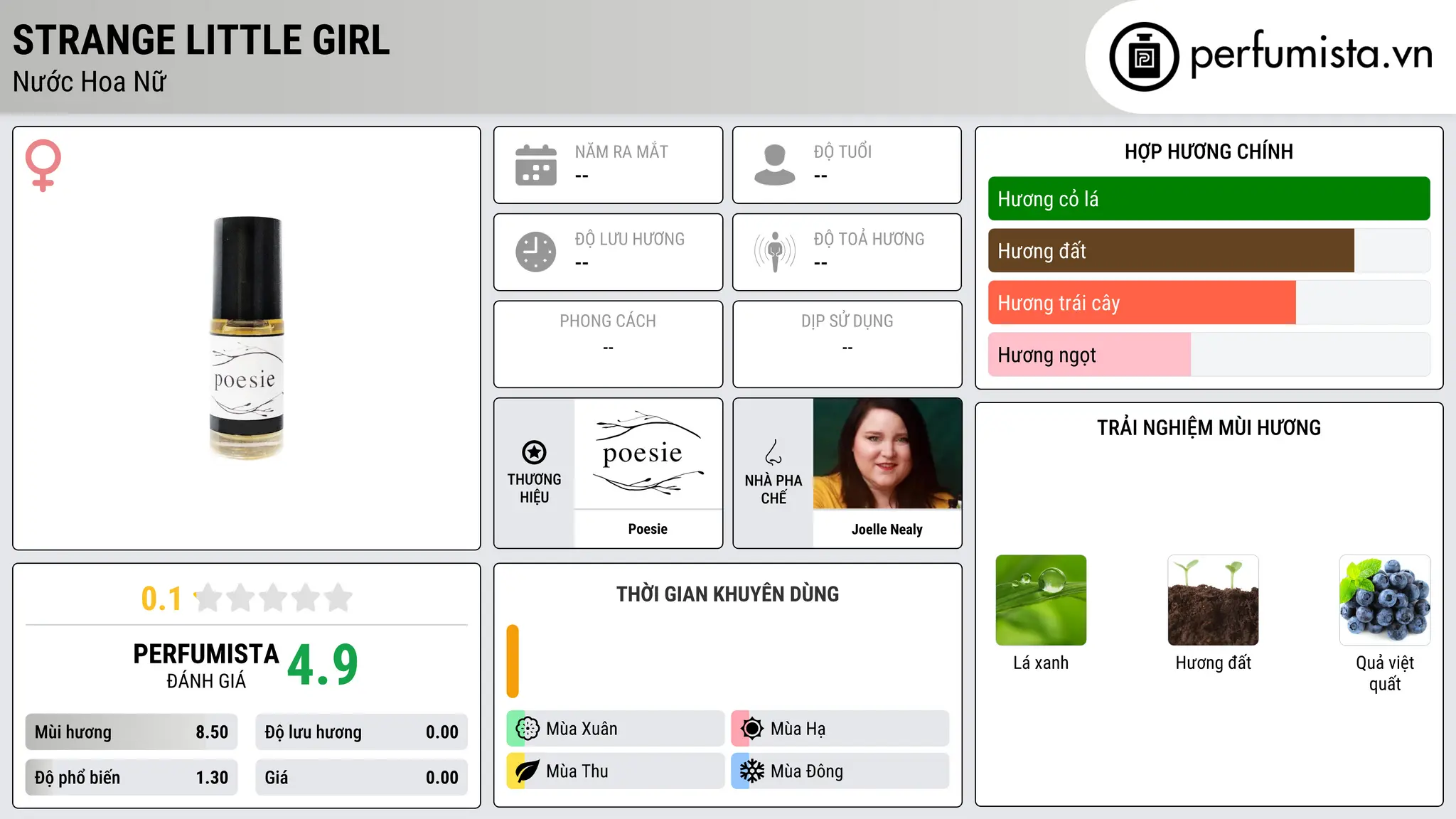Click the nose icon above Nhà pha chế
Screen dimensions: 1456x819
(773, 452)
